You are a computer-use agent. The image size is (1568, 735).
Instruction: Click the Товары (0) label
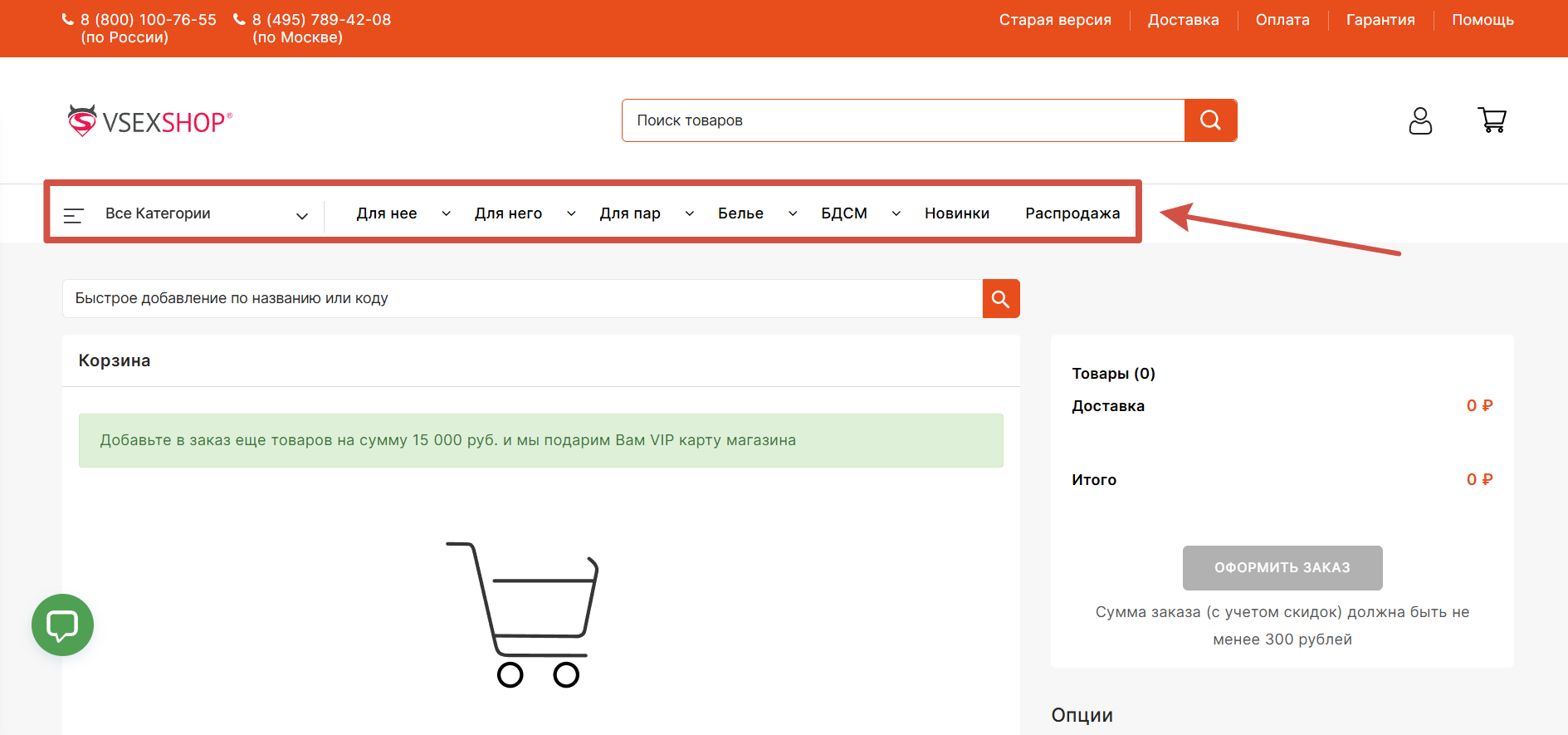[x=1114, y=374]
